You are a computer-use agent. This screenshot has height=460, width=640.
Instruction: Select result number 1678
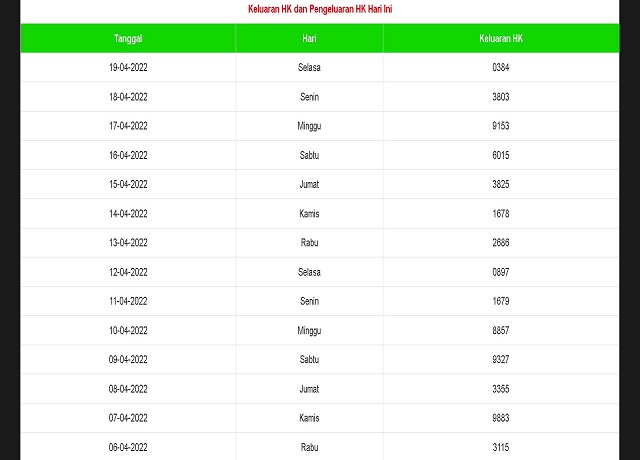[501, 214]
